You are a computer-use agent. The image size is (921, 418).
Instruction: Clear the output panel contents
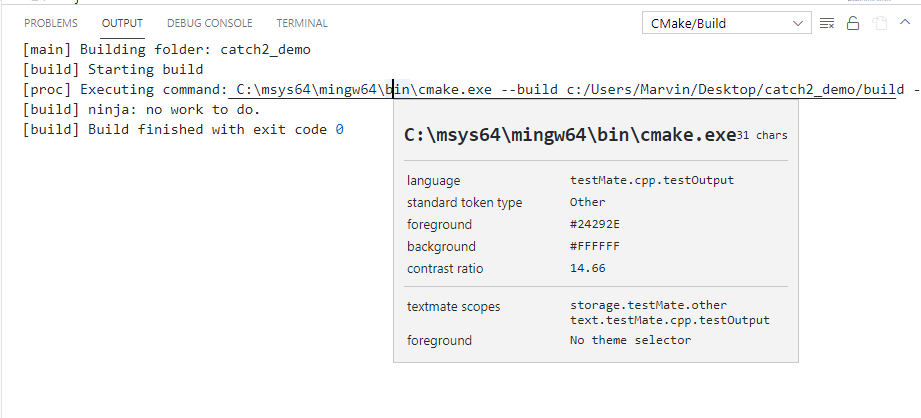[827, 23]
